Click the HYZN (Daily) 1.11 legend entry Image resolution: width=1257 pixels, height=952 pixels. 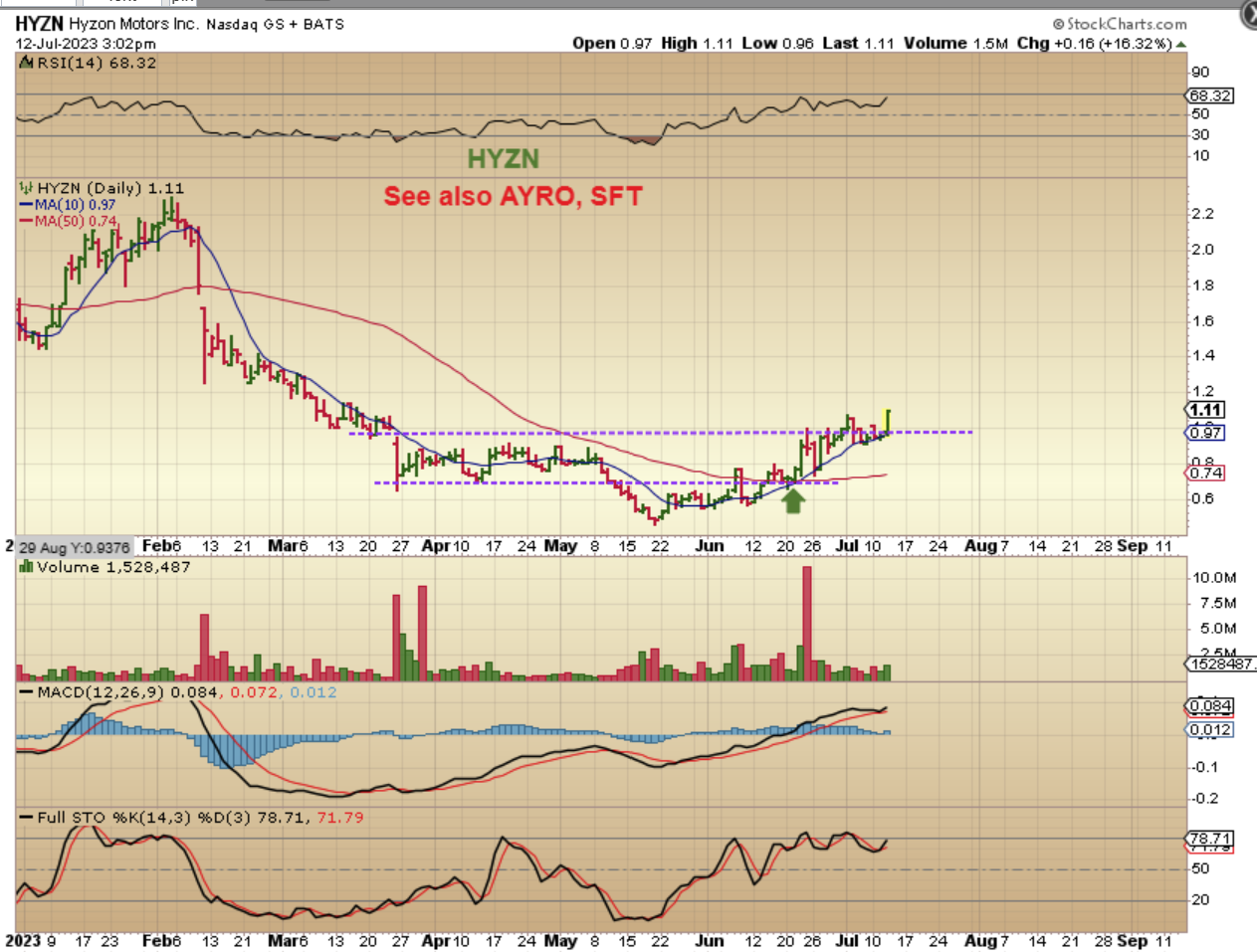pyautogui.click(x=110, y=188)
